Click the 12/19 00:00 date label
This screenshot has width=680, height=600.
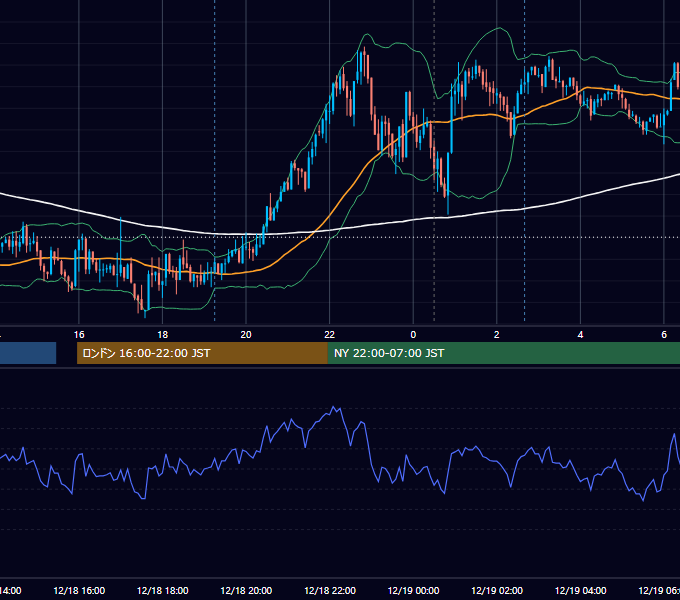(x=413, y=590)
